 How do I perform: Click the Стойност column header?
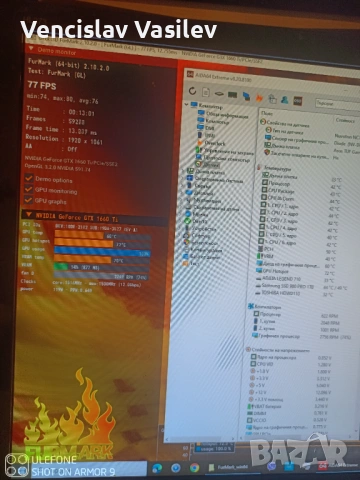345,121
